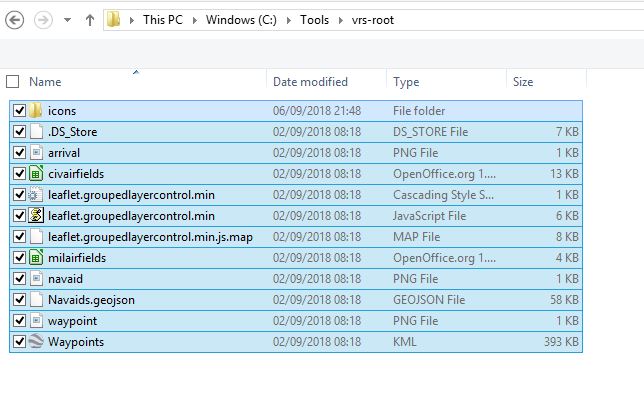Uncheck the civairfields checkbox
The width and height of the screenshot is (644, 396).
19,173
